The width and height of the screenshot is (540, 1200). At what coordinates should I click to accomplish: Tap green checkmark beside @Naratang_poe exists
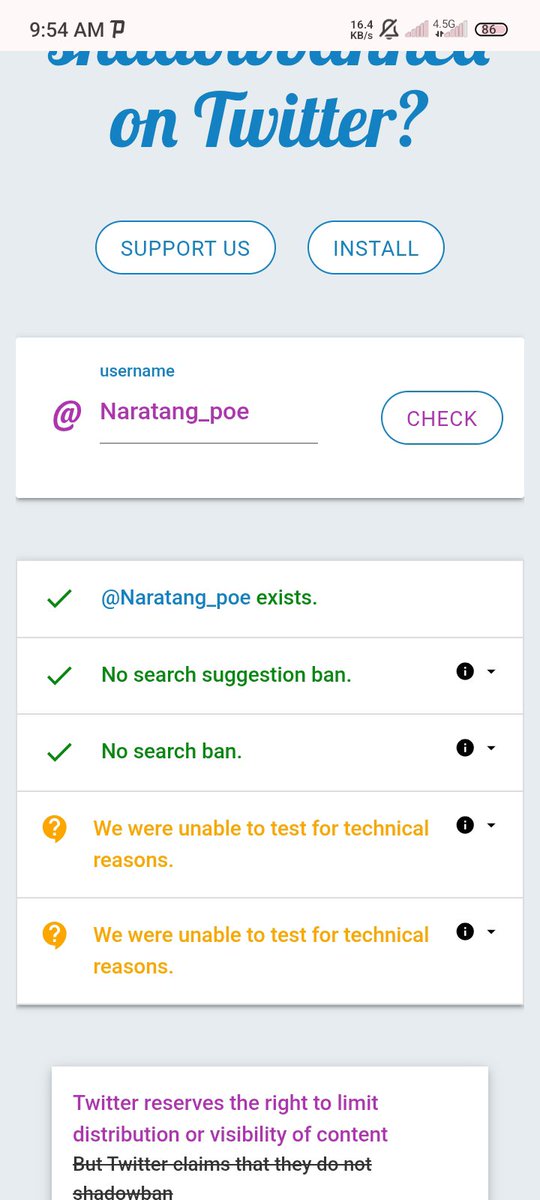tap(60, 599)
